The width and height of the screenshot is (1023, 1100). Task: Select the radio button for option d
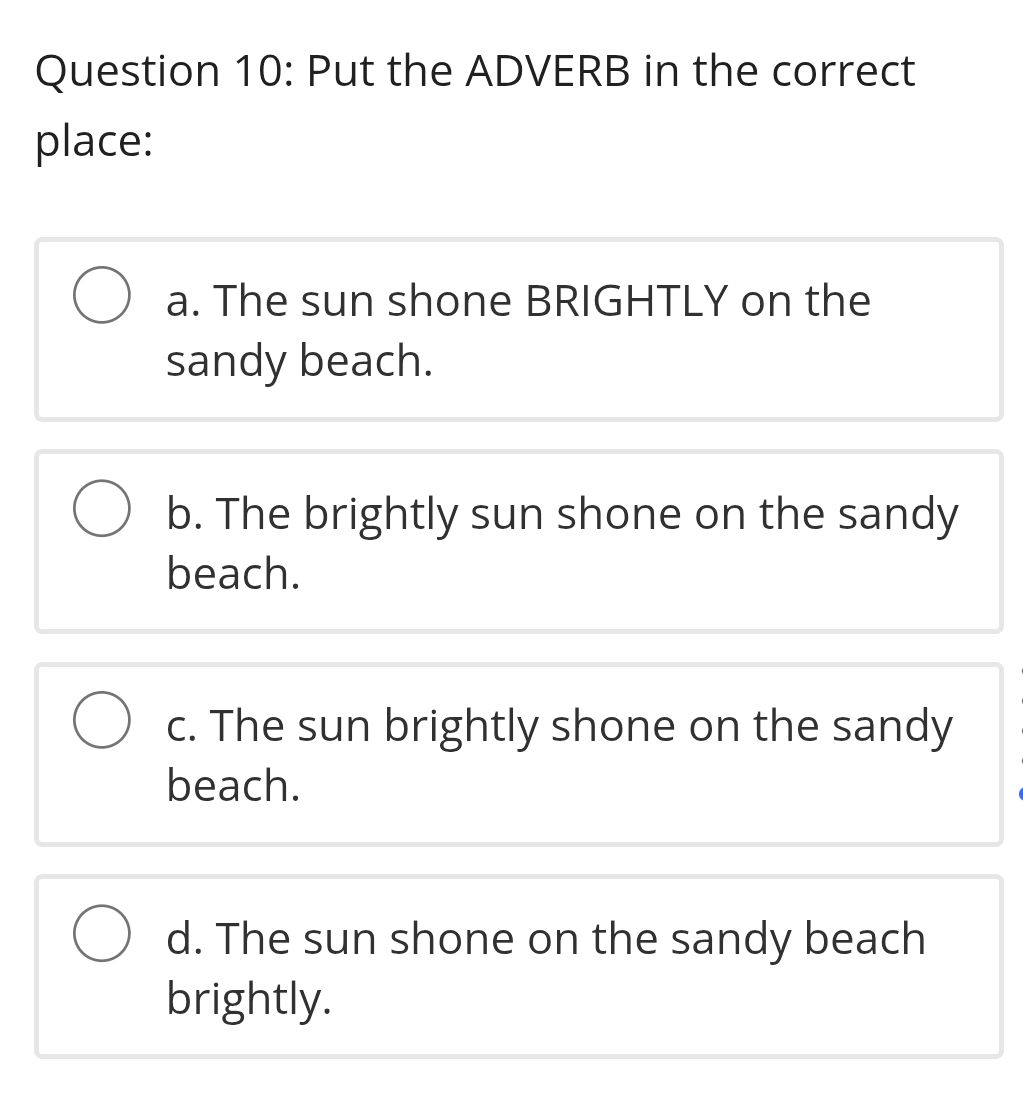[101, 931]
